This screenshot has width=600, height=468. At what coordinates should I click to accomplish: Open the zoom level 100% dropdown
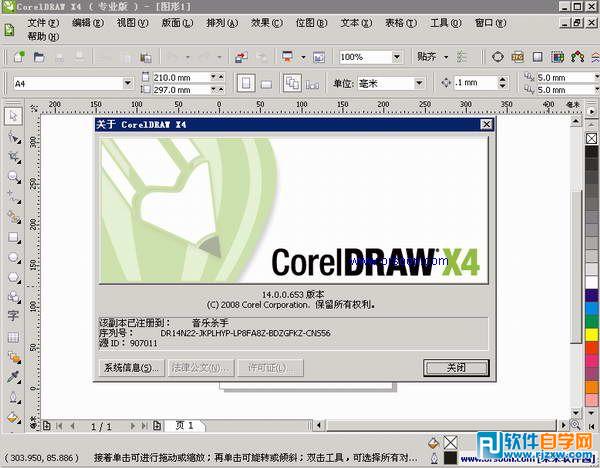tap(396, 57)
